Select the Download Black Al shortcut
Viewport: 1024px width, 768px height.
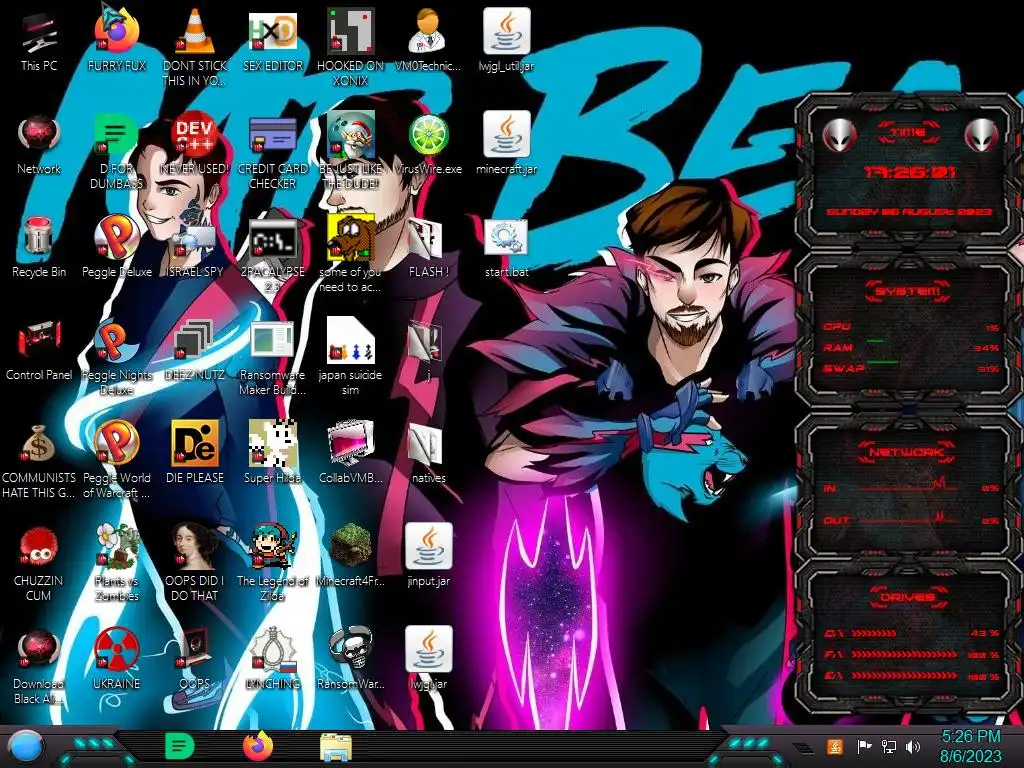tap(39, 650)
